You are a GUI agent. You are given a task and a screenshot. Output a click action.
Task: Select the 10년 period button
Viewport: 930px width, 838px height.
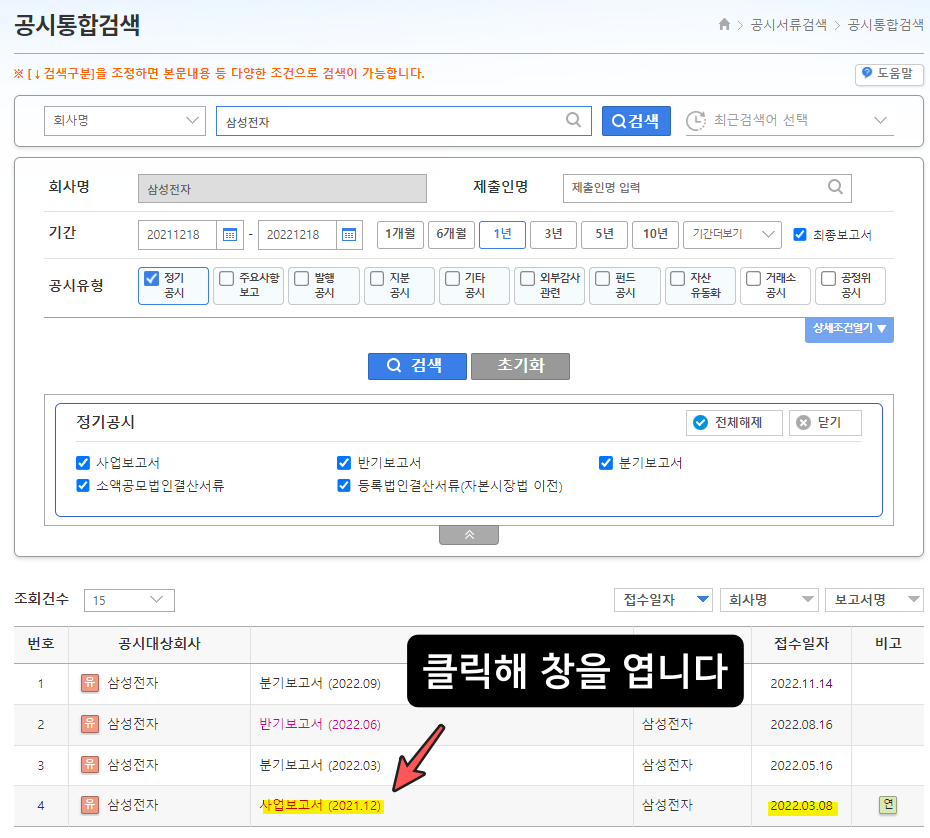tap(655, 234)
